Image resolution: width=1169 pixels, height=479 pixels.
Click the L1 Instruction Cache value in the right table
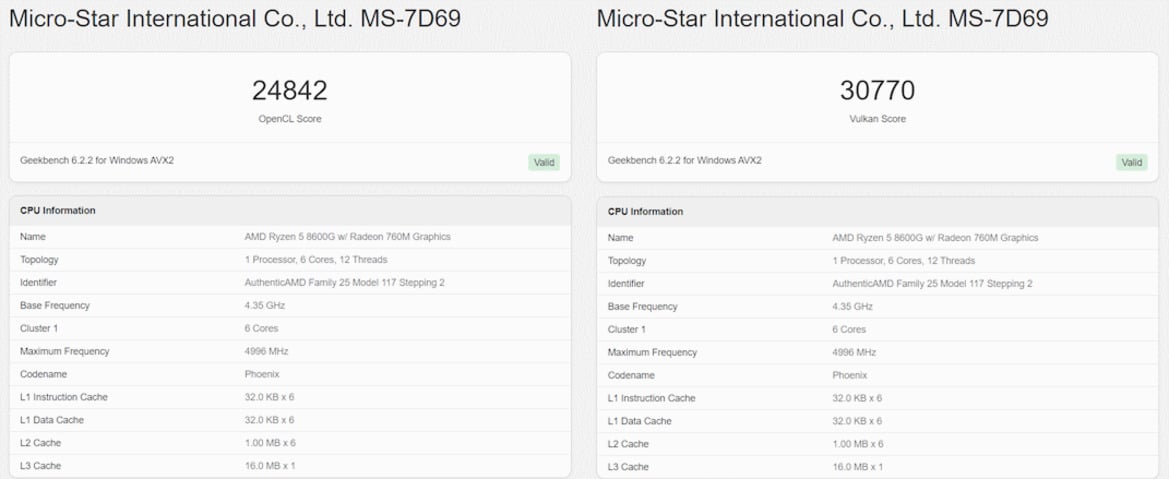tap(857, 398)
